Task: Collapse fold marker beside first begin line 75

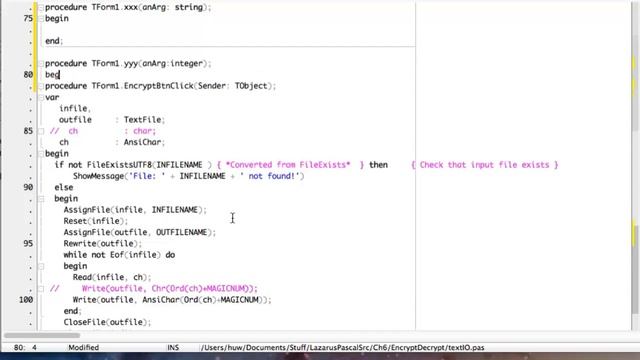Action: [41, 18]
